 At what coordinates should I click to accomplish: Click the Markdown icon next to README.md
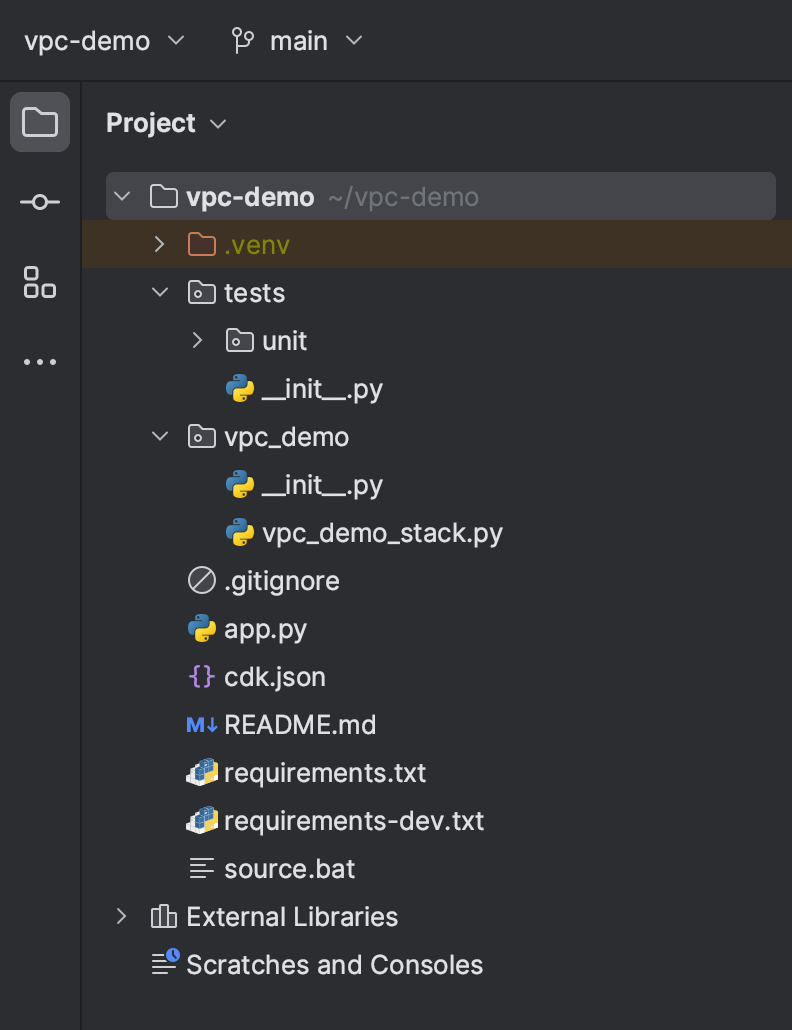(x=201, y=724)
